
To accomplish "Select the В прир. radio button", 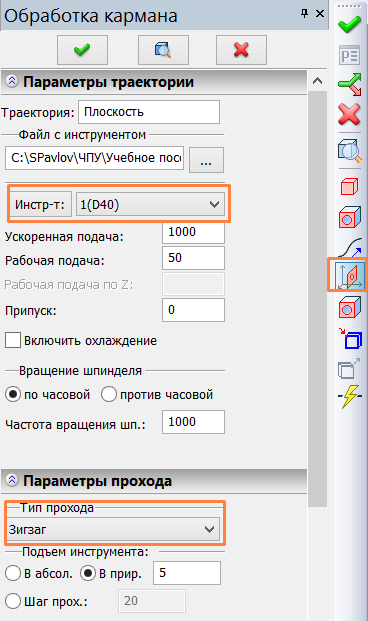I will [x=88, y=573].
